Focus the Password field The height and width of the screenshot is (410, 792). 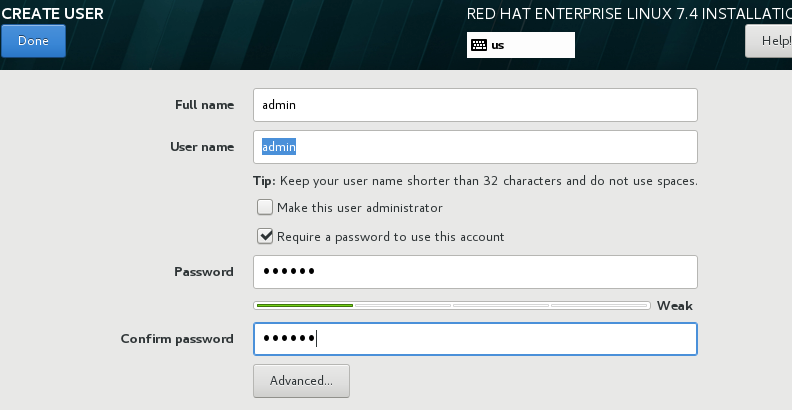[x=475, y=272]
